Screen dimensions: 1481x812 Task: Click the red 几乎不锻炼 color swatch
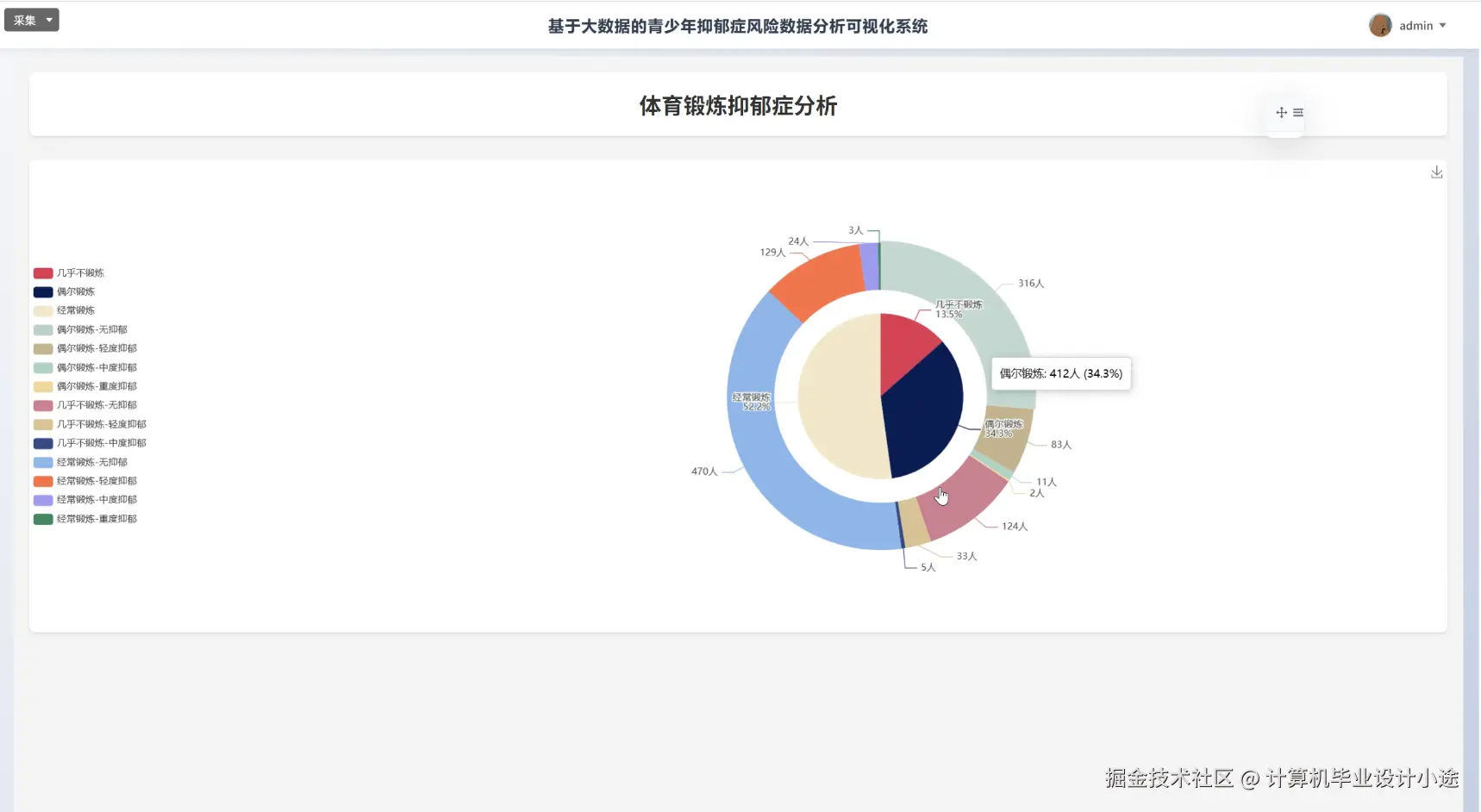click(x=42, y=272)
